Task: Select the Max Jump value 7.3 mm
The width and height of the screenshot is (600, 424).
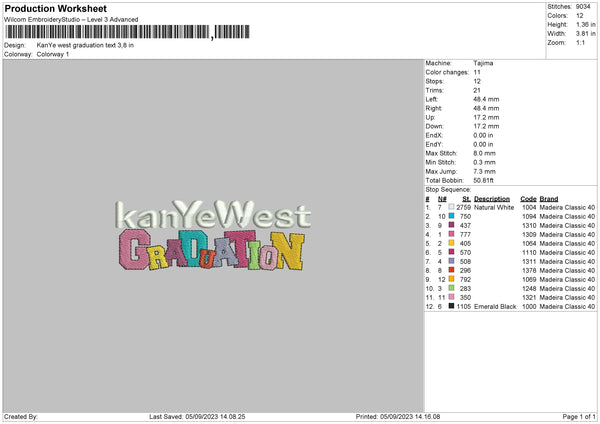Action: pos(484,171)
